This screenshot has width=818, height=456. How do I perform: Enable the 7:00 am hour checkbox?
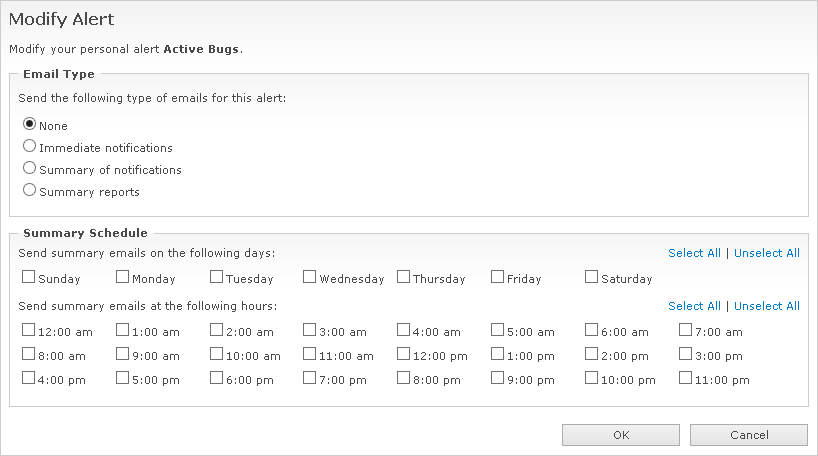click(x=686, y=330)
